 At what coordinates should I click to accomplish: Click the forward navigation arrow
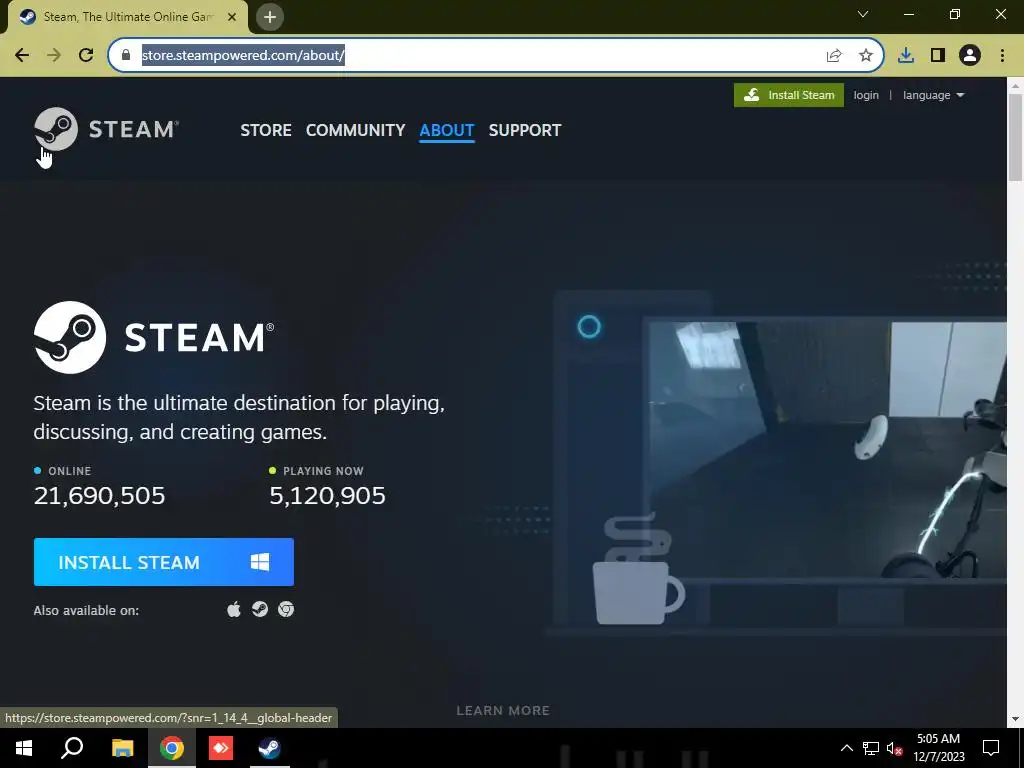pyautogui.click(x=54, y=56)
